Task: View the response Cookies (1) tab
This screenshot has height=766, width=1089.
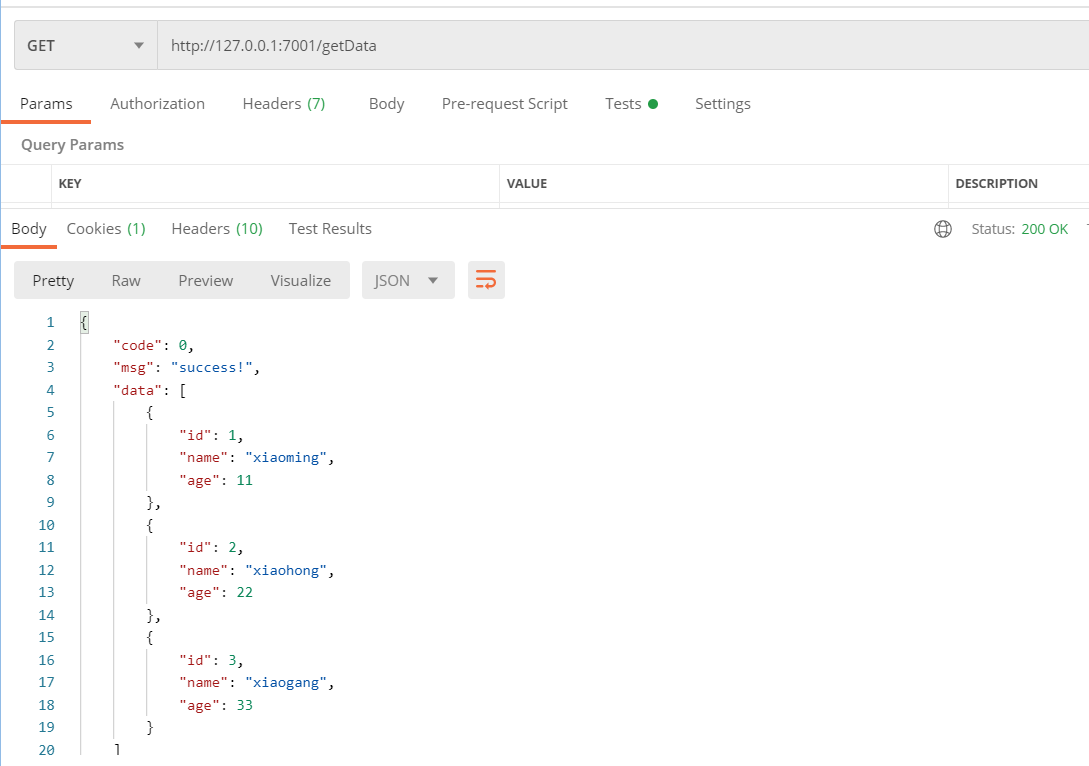Action: pos(106,229)
